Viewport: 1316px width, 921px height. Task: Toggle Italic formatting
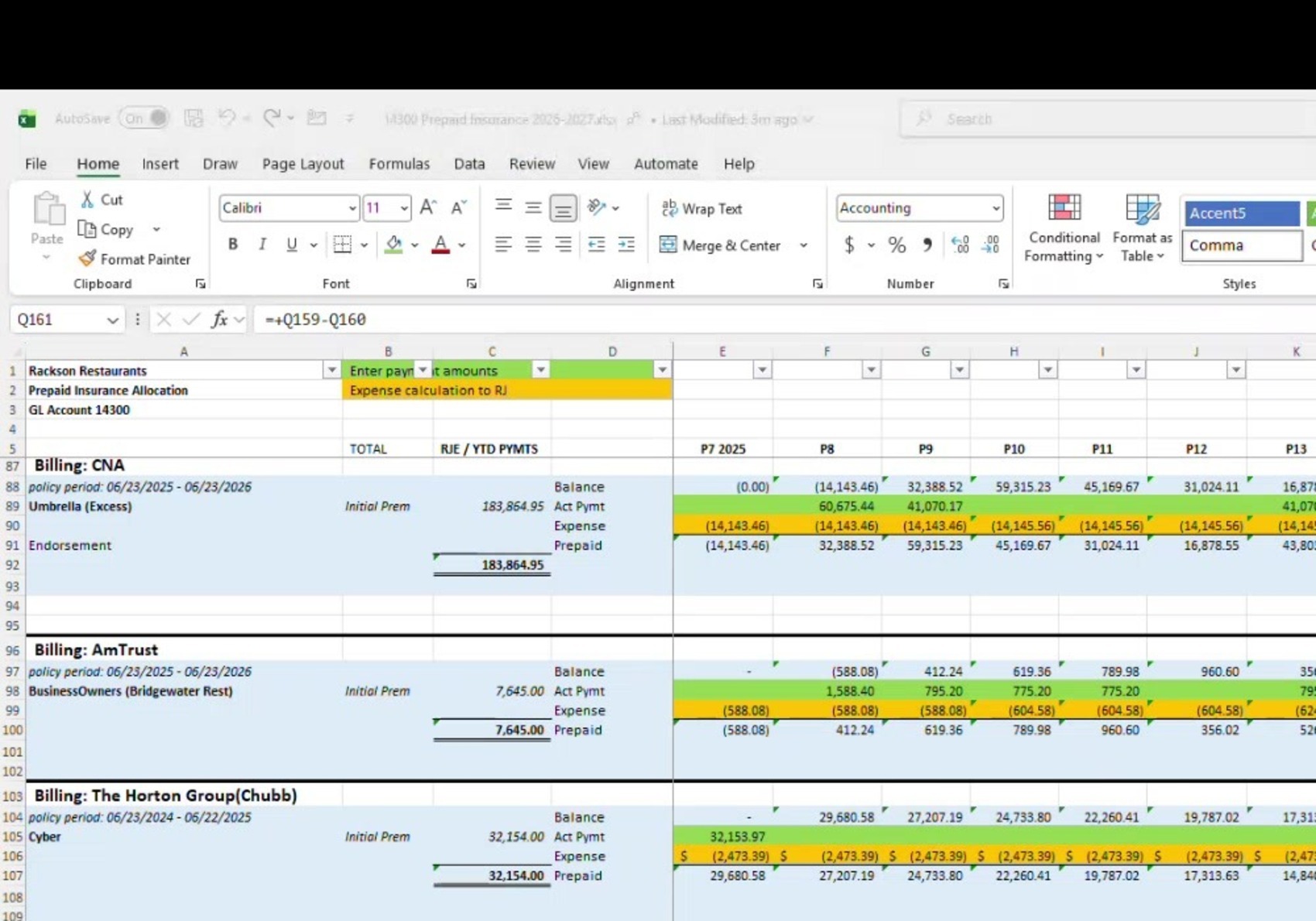(262, 245)
